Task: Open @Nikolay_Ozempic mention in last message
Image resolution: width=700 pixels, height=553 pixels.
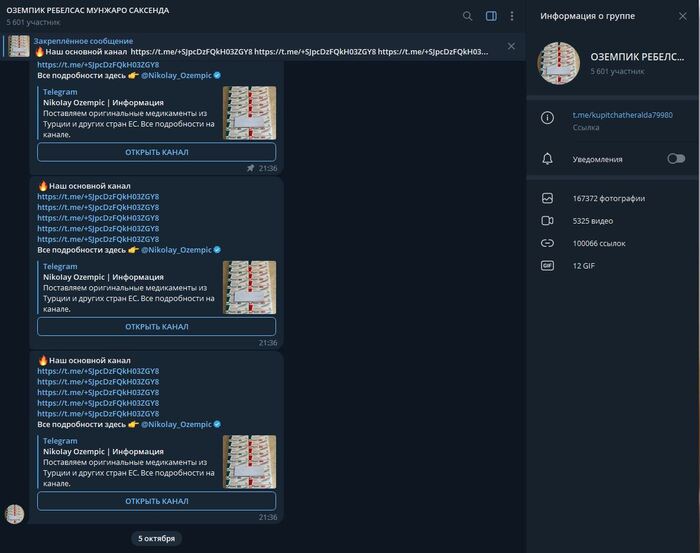Action: pyautogui.click(x=176, y=424)
